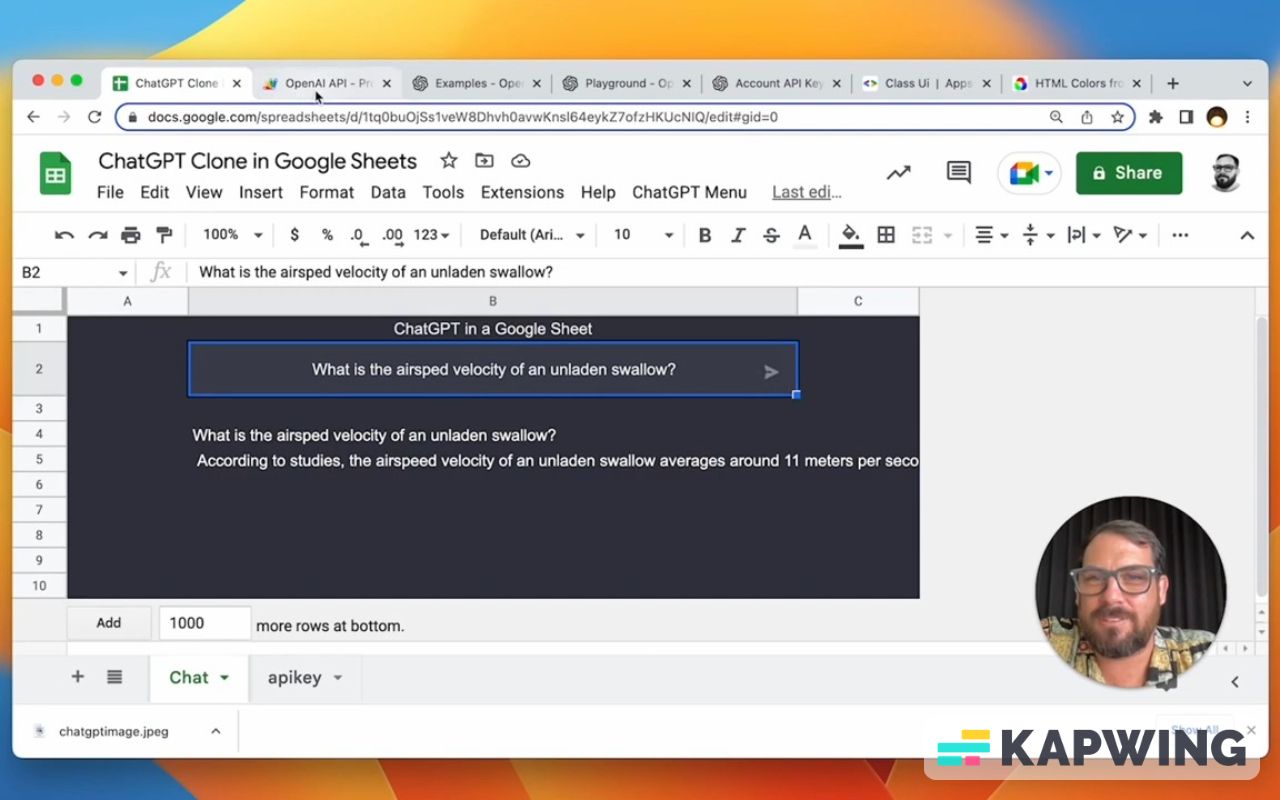Toggle italic formatting
The width and height of the screenshot is (1280, 800).
coord(738,235)
